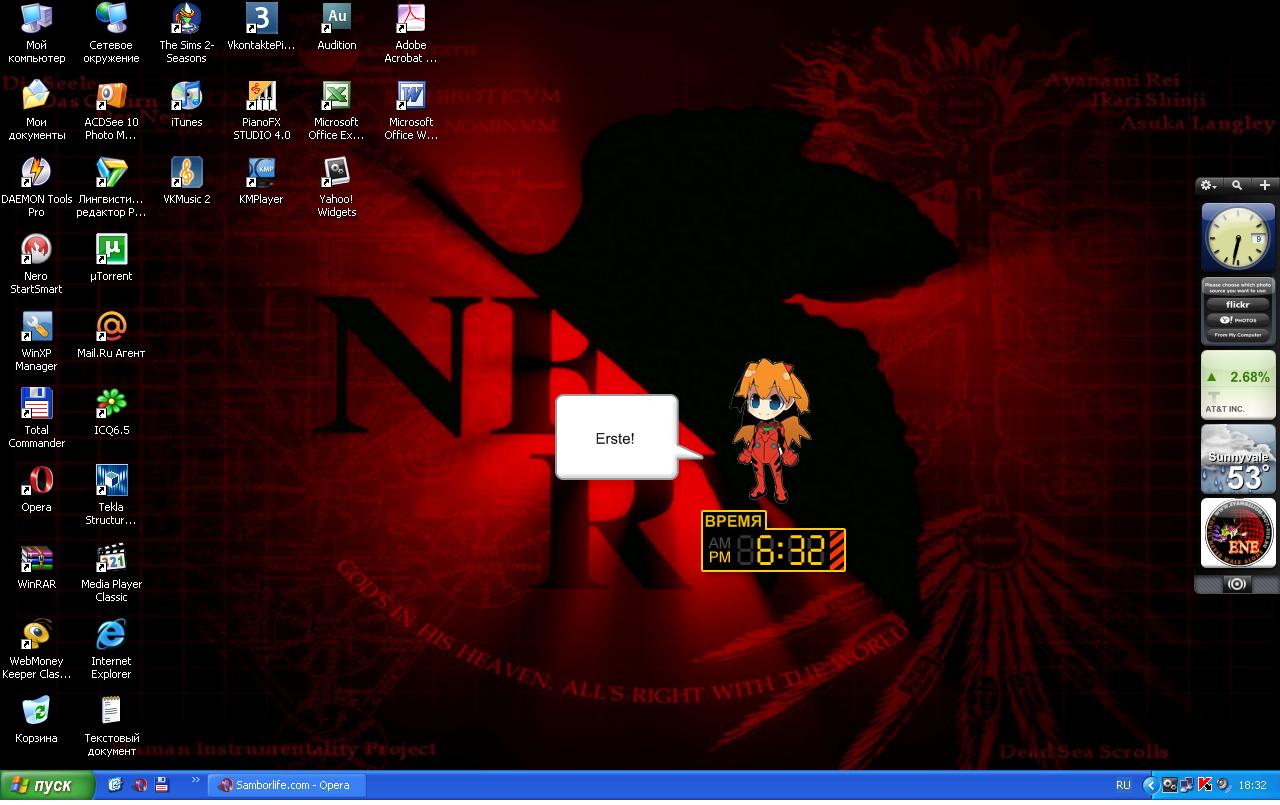Launch Tekla Structures shortcut
The height and width of the screenshot is (805, 1280).
[111, 495]
